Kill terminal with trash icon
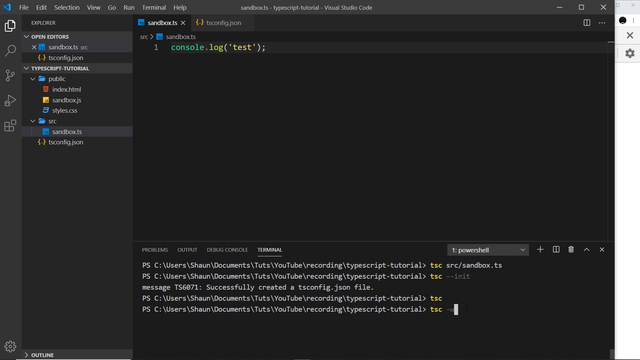The width and height of the screenshot is (640, 360). click(571, 249)
